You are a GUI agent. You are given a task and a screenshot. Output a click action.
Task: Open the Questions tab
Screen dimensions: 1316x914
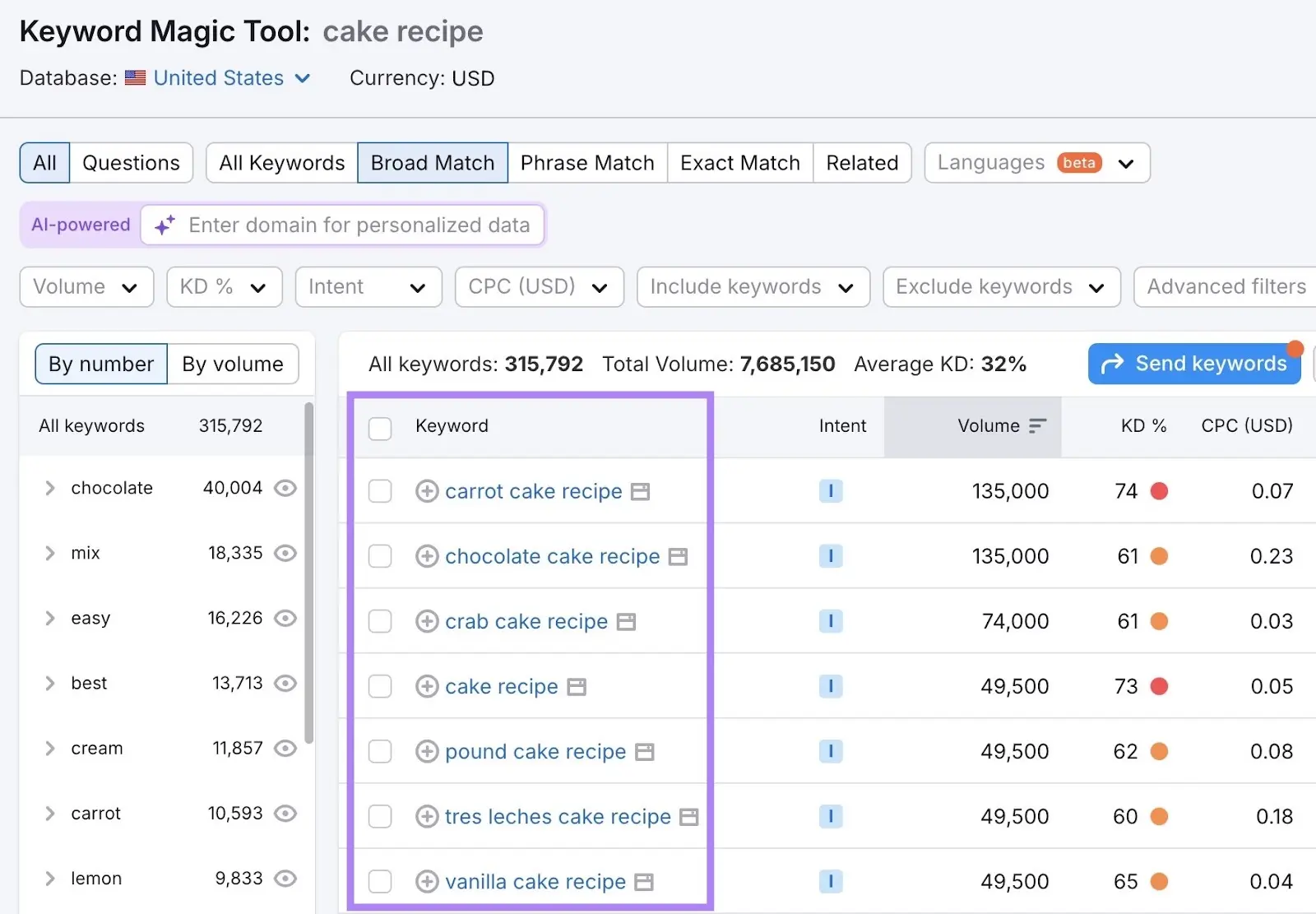pyautogui.click(x=130, y=162)
